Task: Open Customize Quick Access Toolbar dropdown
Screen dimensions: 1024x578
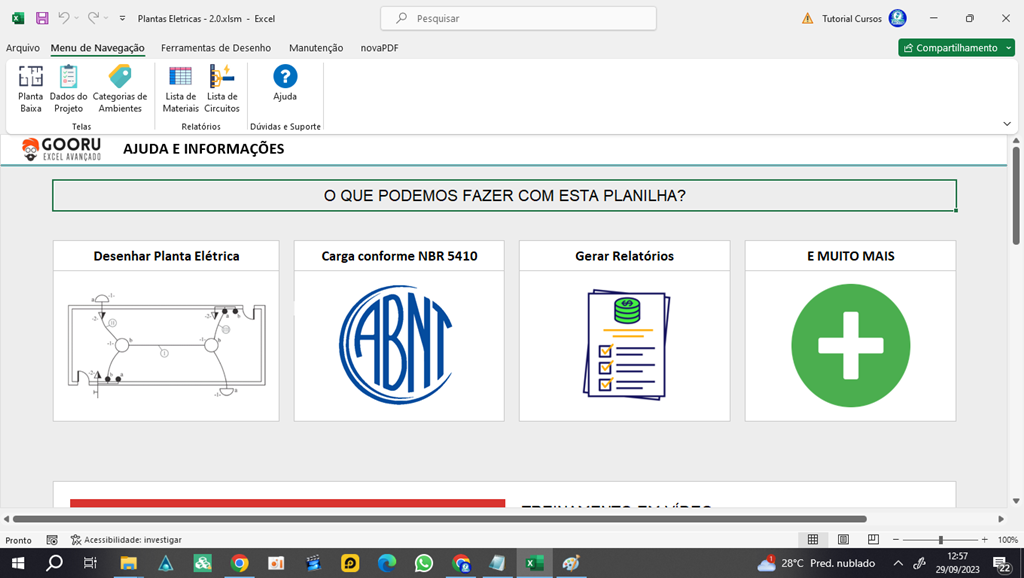Action: (122, 18)
